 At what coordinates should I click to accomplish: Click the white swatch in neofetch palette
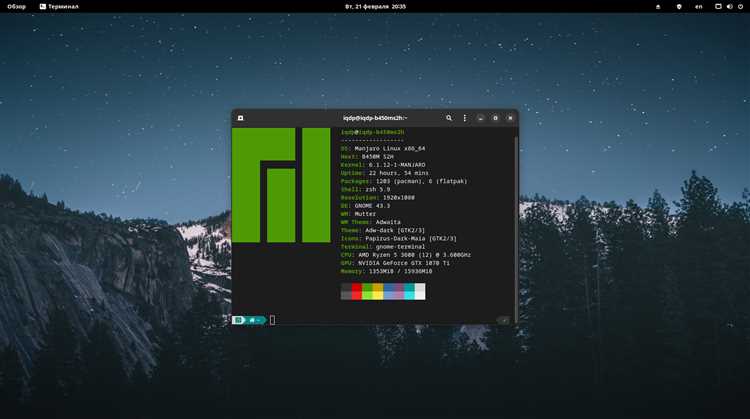pos(420,291)
